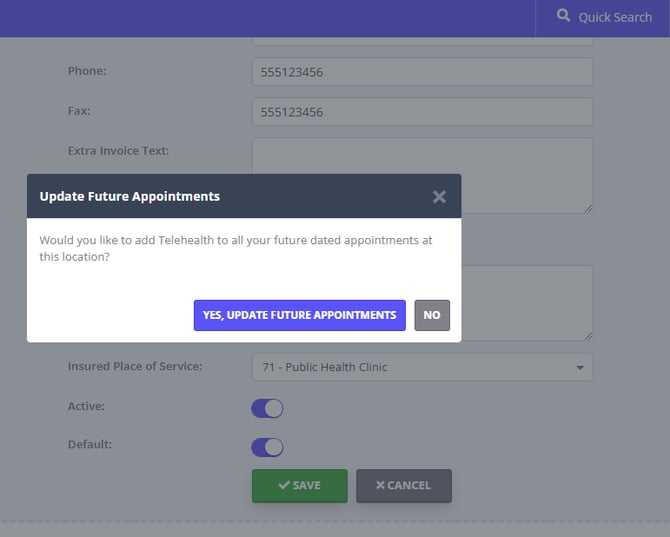
Task: Click the X icon on Cancel
Action: [380, 485]
